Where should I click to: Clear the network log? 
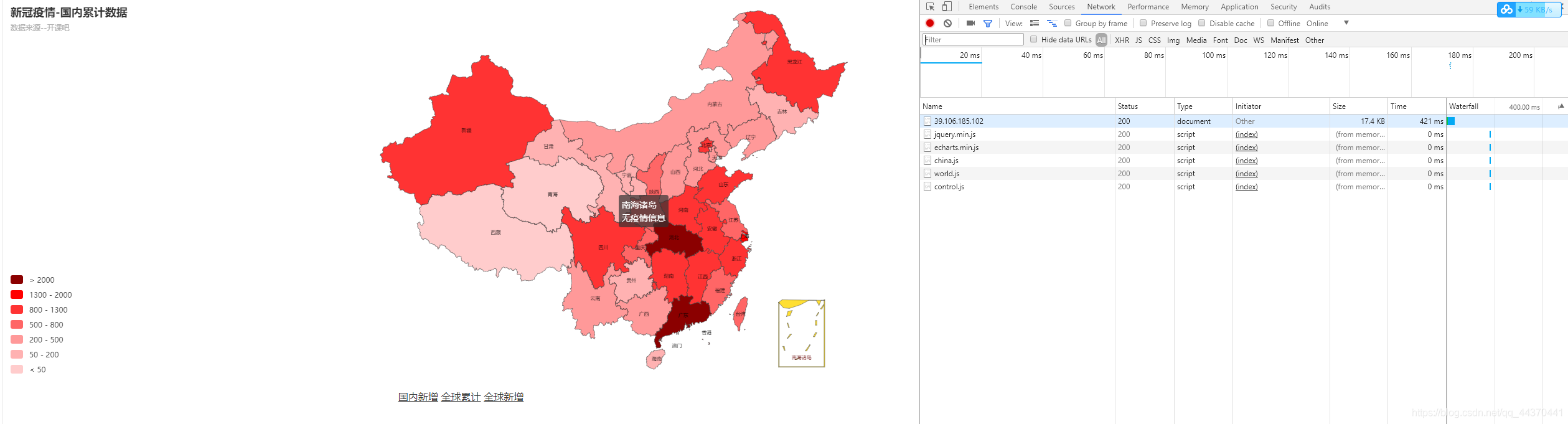coord(947,23)
